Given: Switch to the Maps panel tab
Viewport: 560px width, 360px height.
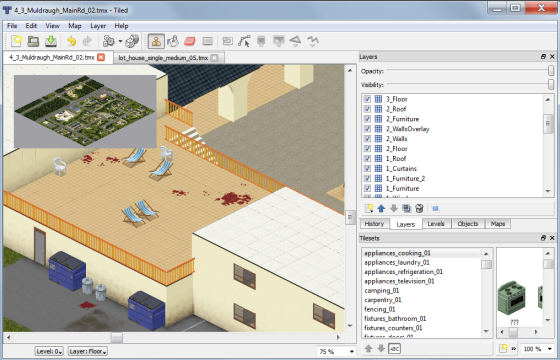Looking at the screenshot, I should (498, 224).
